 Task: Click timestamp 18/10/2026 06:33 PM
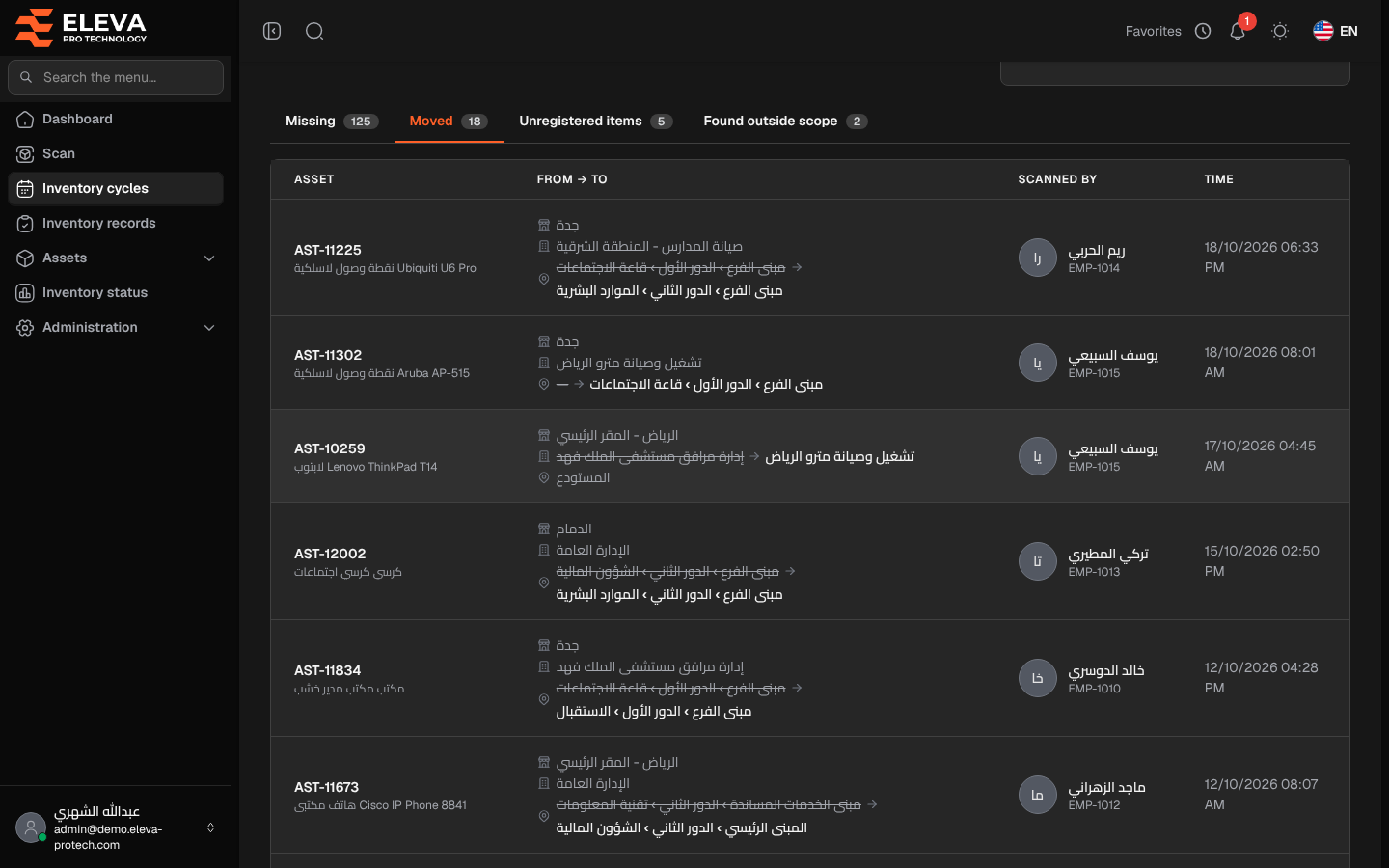(1261, 258)
